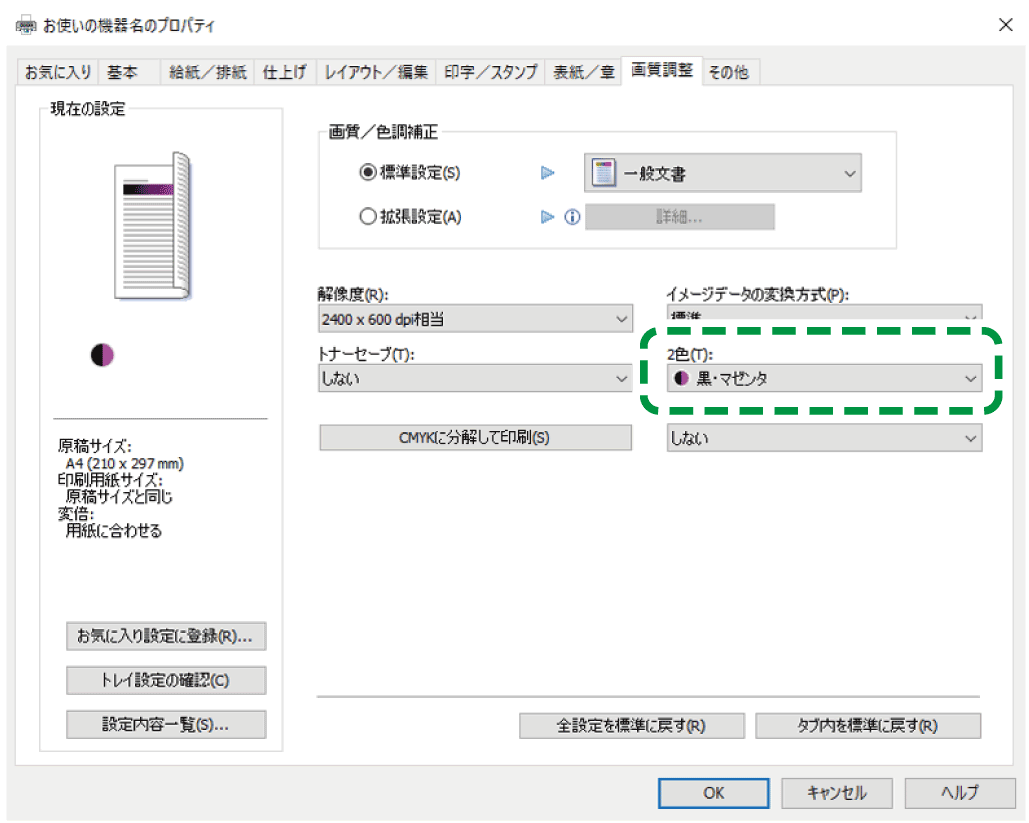The image size is (1029, 823).
Task: Click the two-color circle under the preview
Action: [x=102, y=355]
